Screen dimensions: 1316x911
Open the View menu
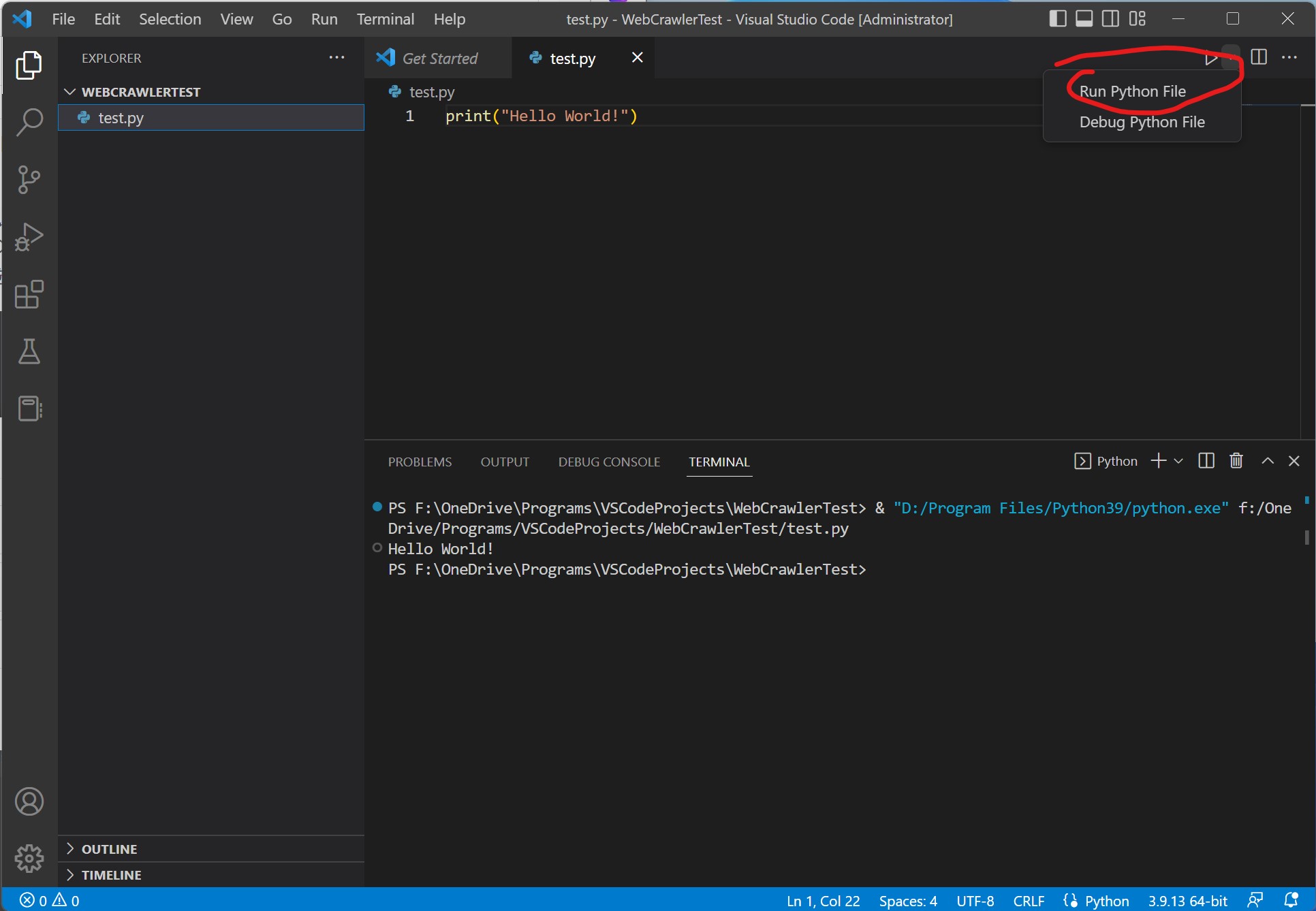pyautogui.click(x=236, y=19)
